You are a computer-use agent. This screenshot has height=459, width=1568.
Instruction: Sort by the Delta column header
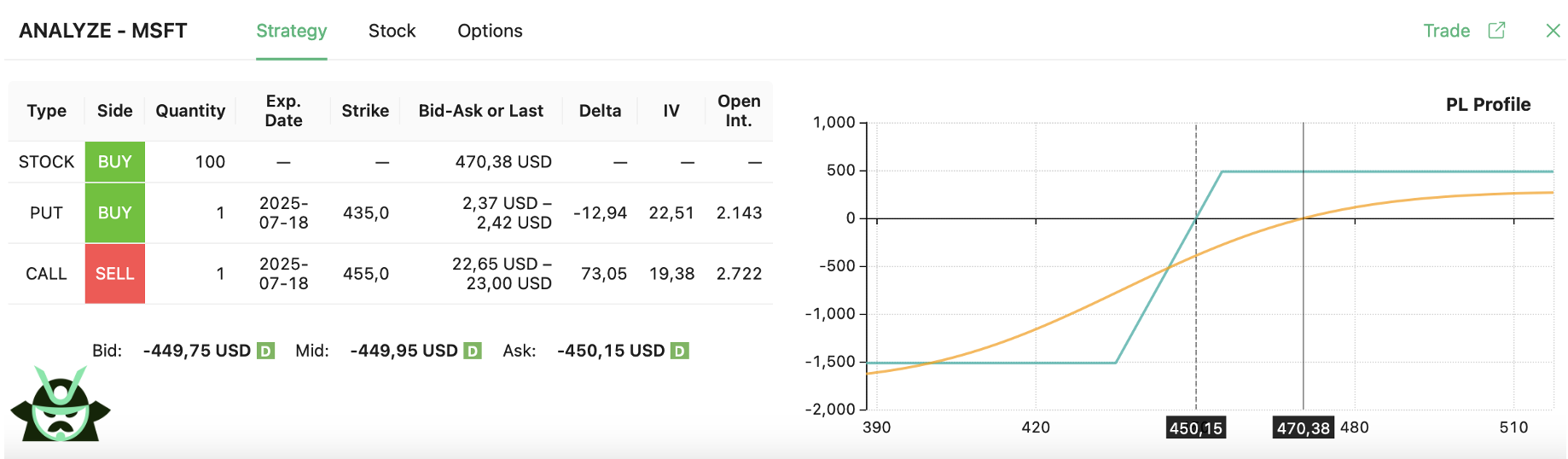pos(600,111)
